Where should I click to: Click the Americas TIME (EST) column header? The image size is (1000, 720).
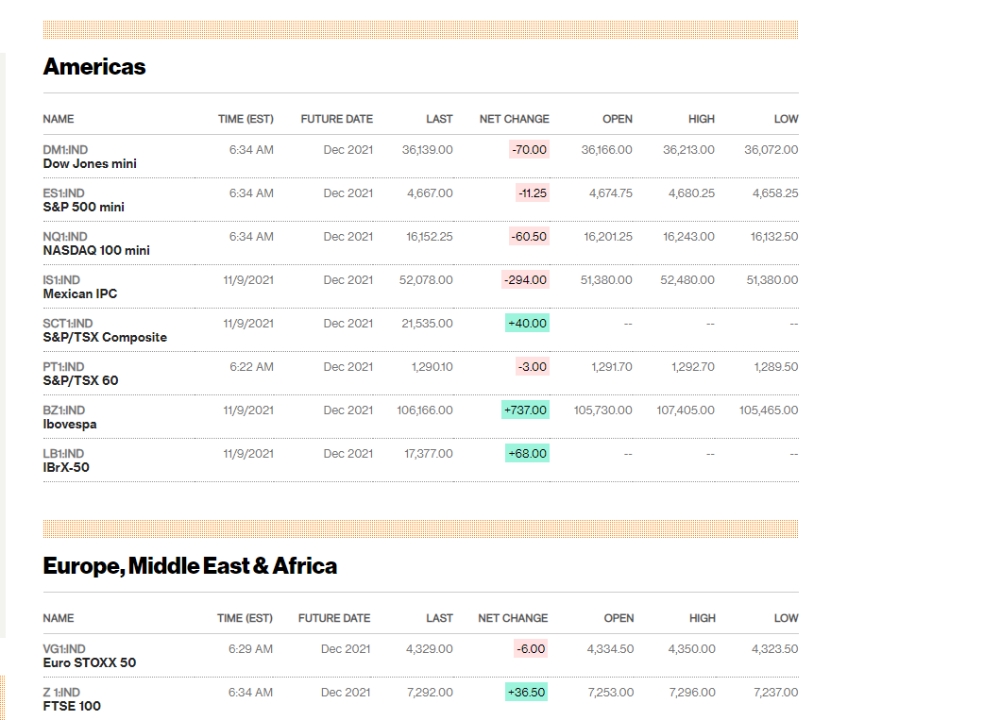coord(246,119)
